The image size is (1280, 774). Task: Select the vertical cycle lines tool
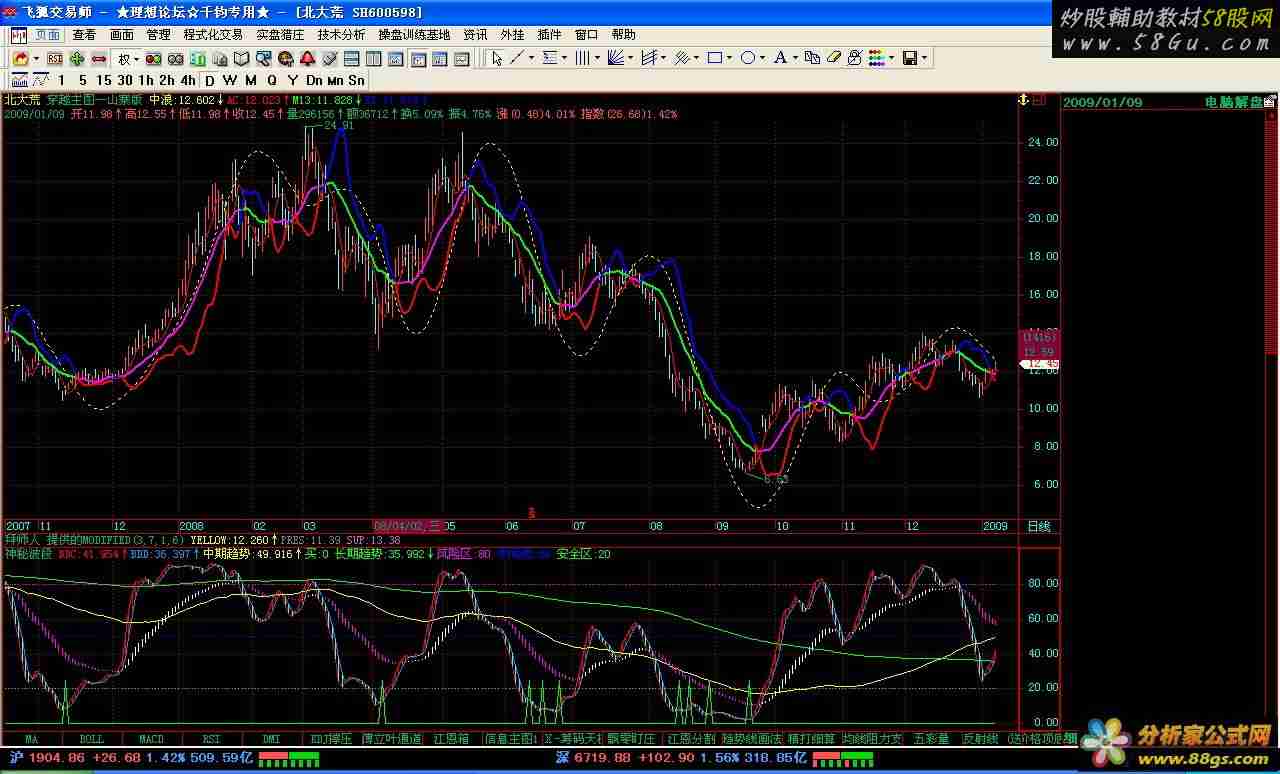(582, 58)
